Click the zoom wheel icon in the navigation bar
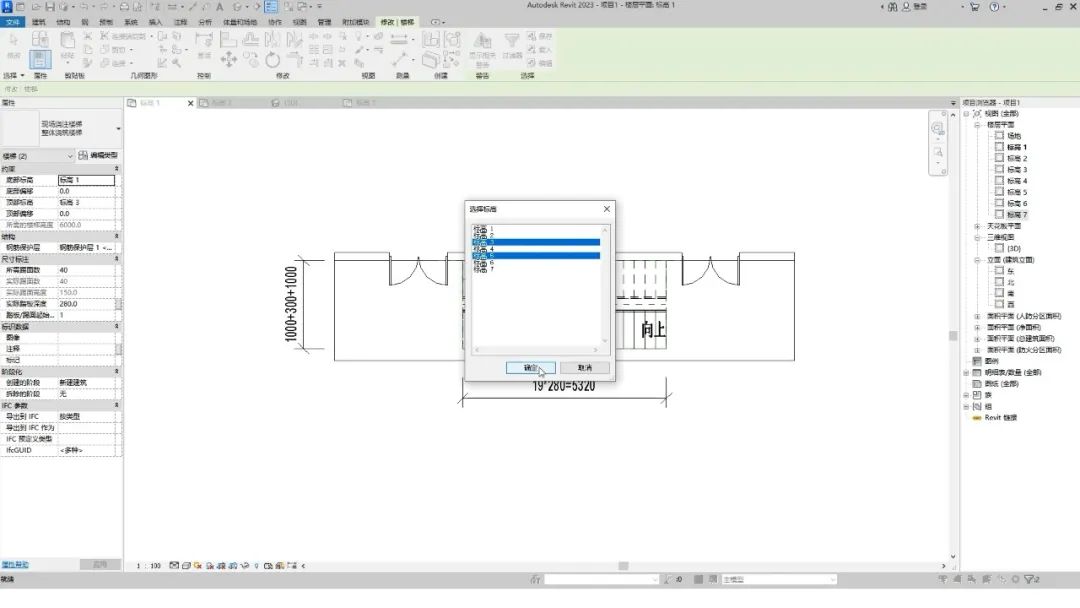Screen dimensions: 1080x608 pyautogui.click(x=937, y=129)
